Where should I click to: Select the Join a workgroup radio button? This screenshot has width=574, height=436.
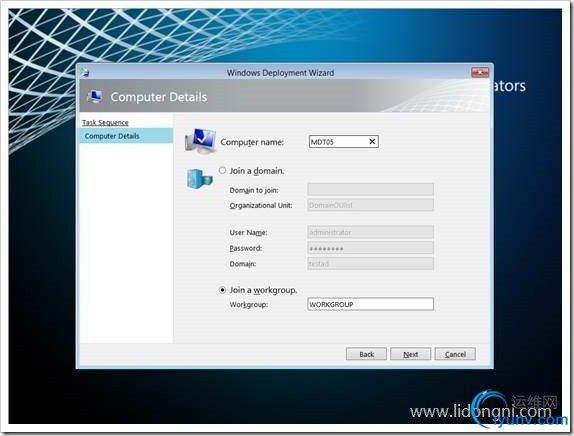222,290
